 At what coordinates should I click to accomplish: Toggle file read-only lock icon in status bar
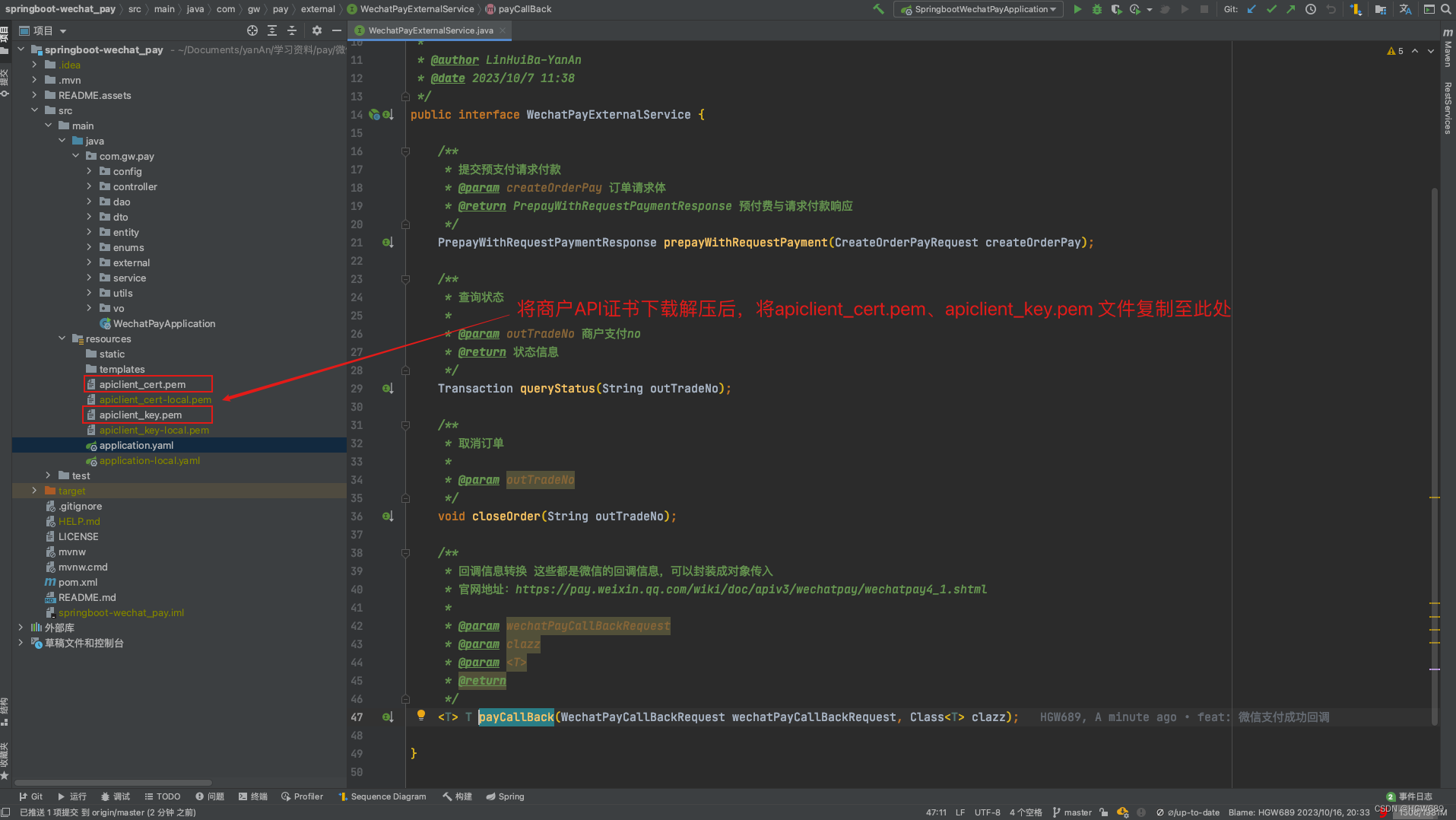tap(1103, 812)
